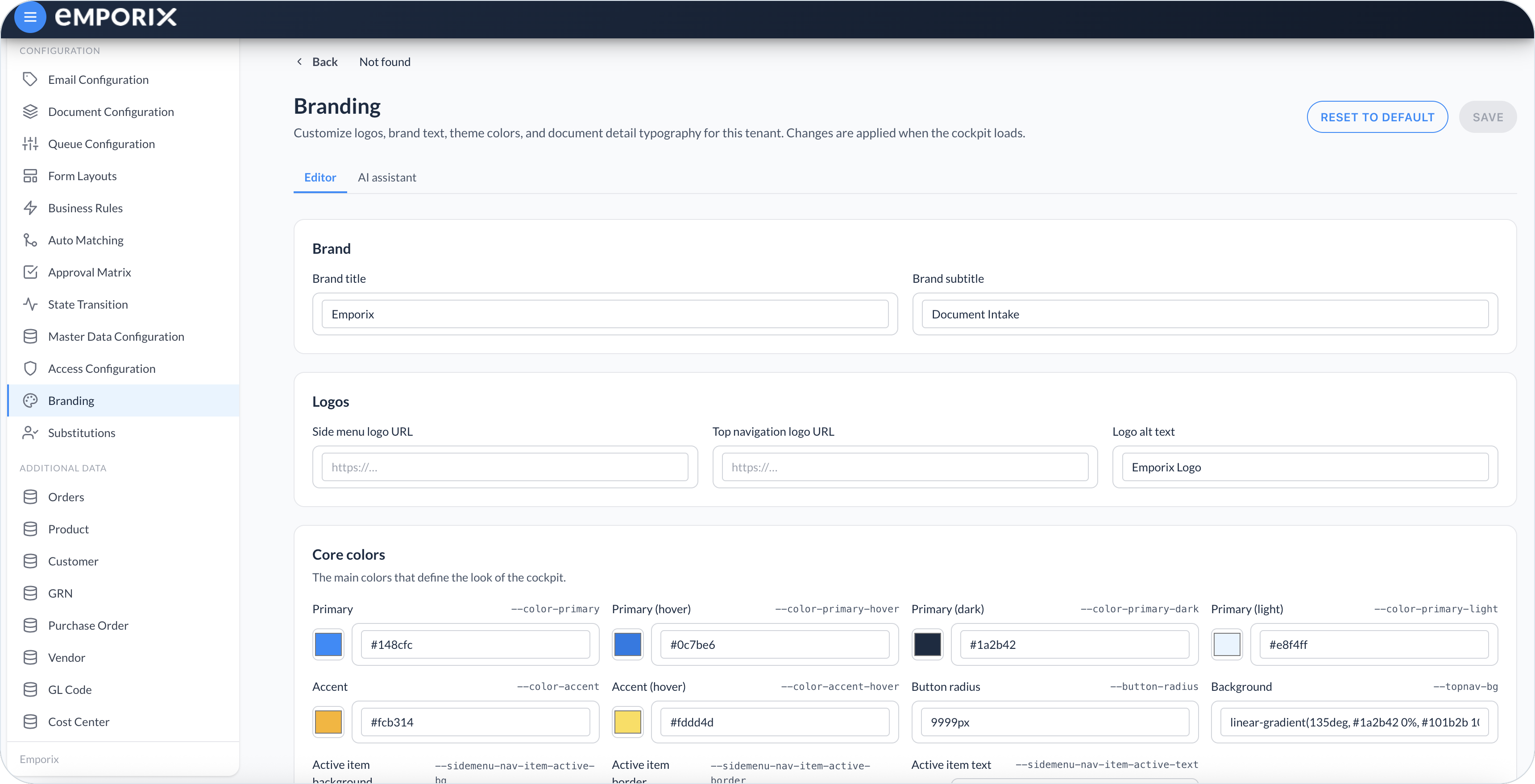Open the Accent color swatch
The image size is (1535, 784).
point(328,722)
